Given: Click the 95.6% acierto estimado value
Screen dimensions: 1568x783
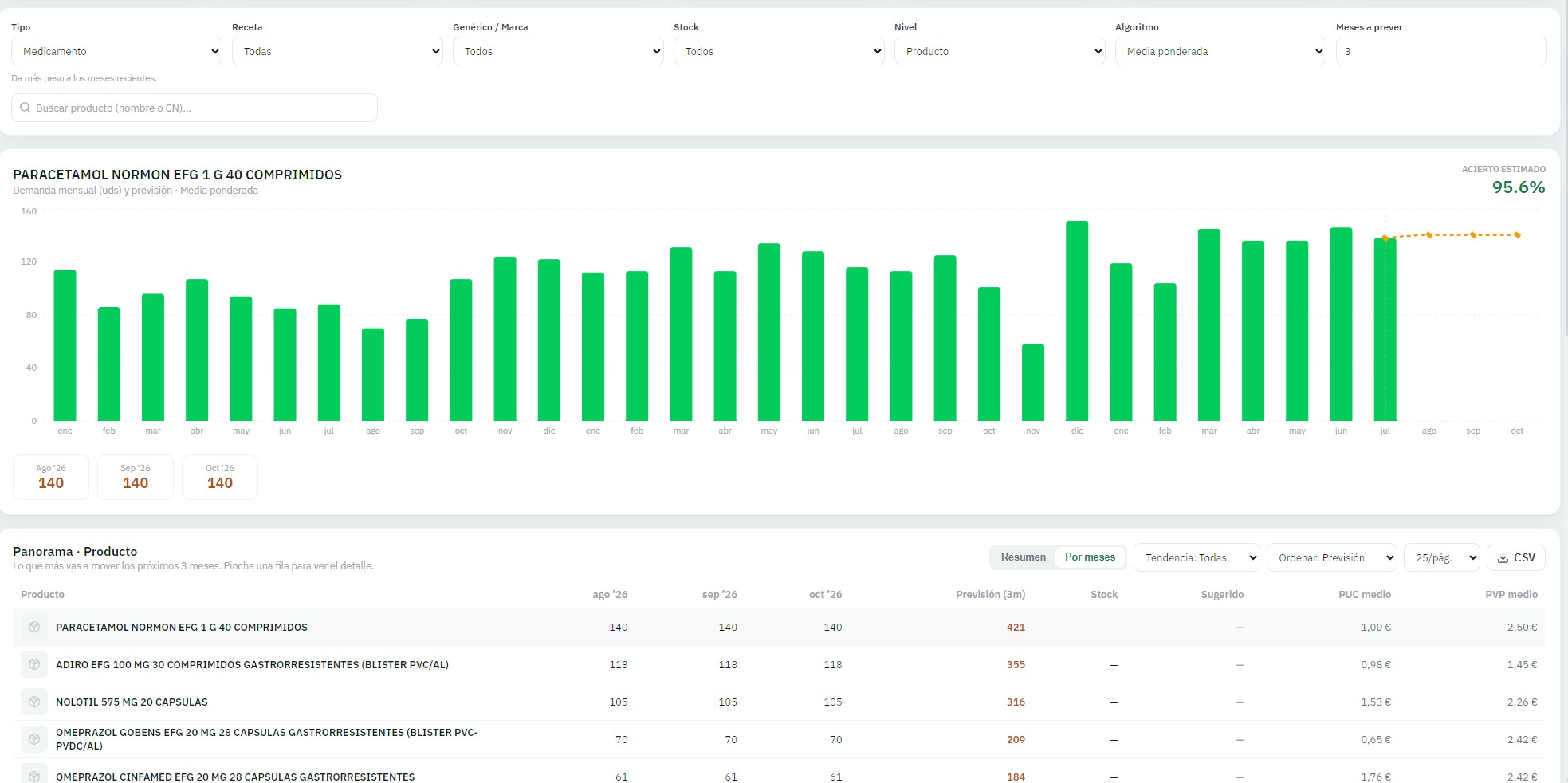Looking at the screenshot, I should coord(1519,187).
